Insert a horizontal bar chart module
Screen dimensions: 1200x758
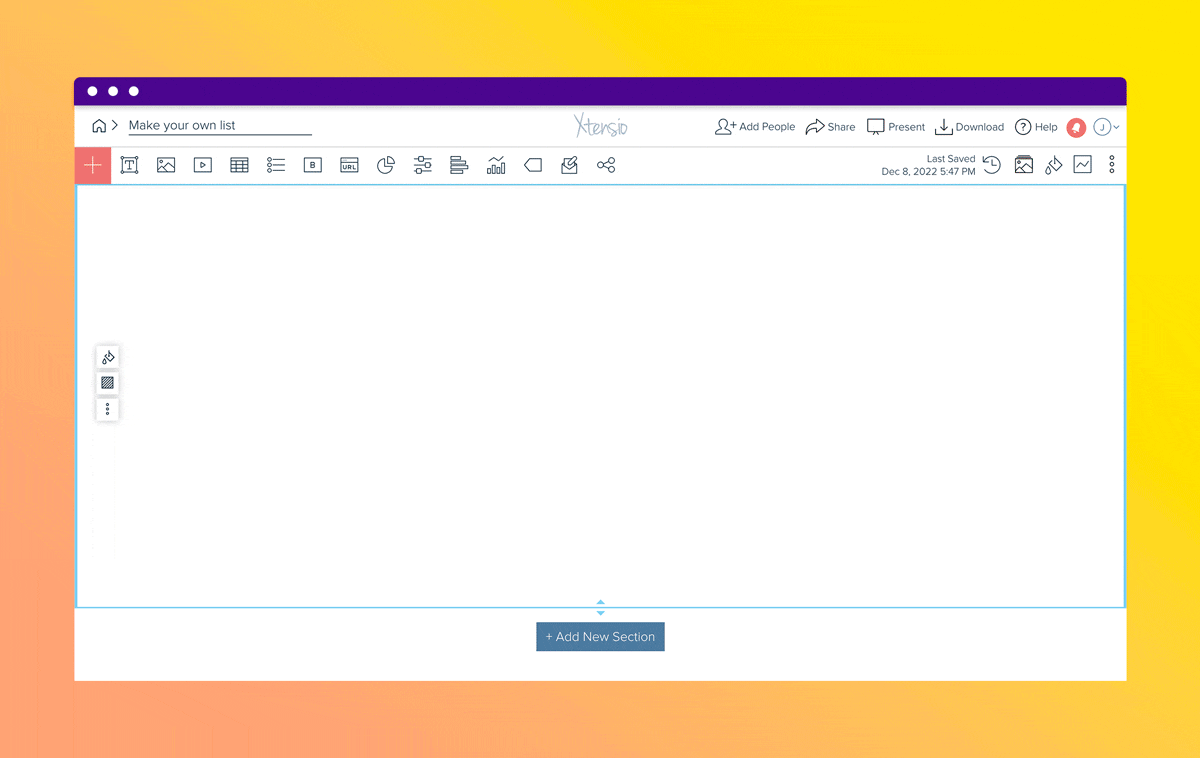(459, 166)
